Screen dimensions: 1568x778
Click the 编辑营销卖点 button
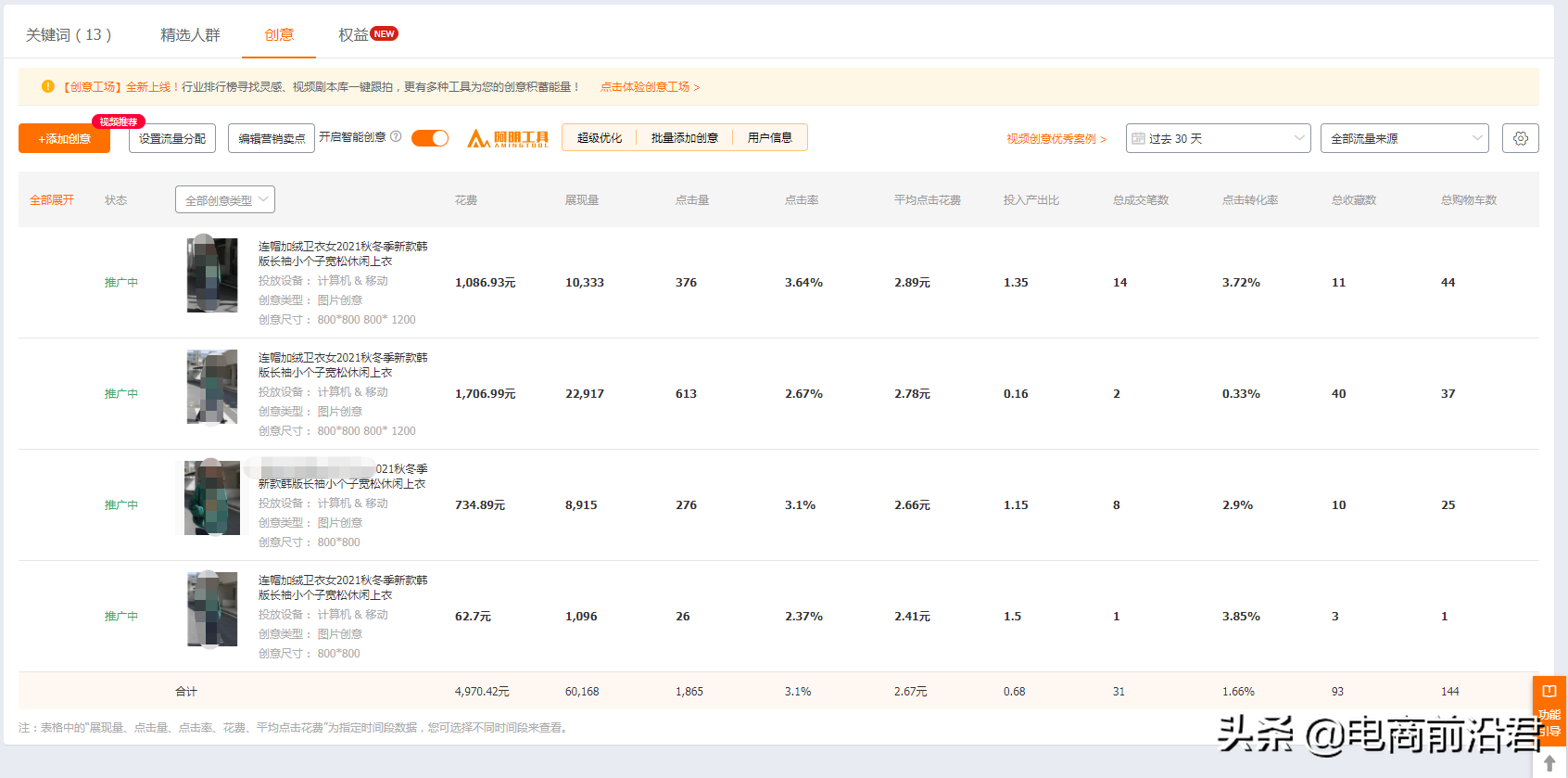point(272,138)
